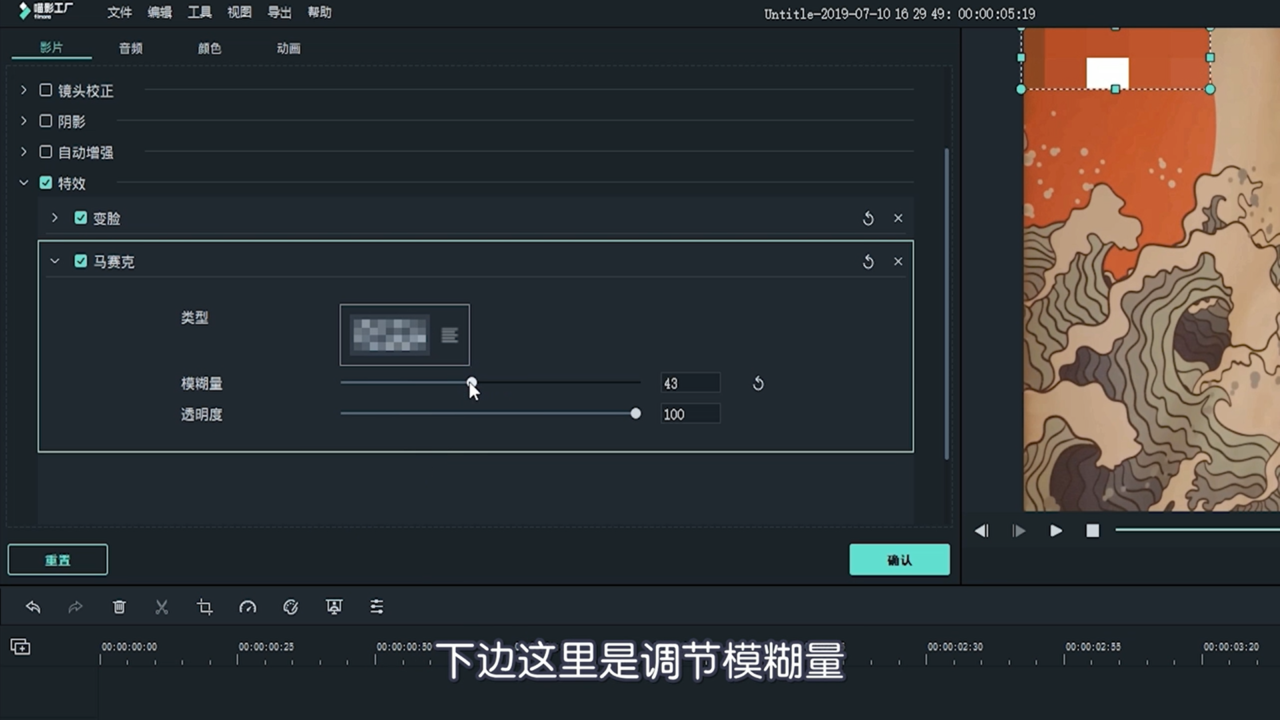Click timeline ruler at 00:00:02:55
Viewport: 1280px width, 720px height.
pyautogui.click(x=1093, y=647)
